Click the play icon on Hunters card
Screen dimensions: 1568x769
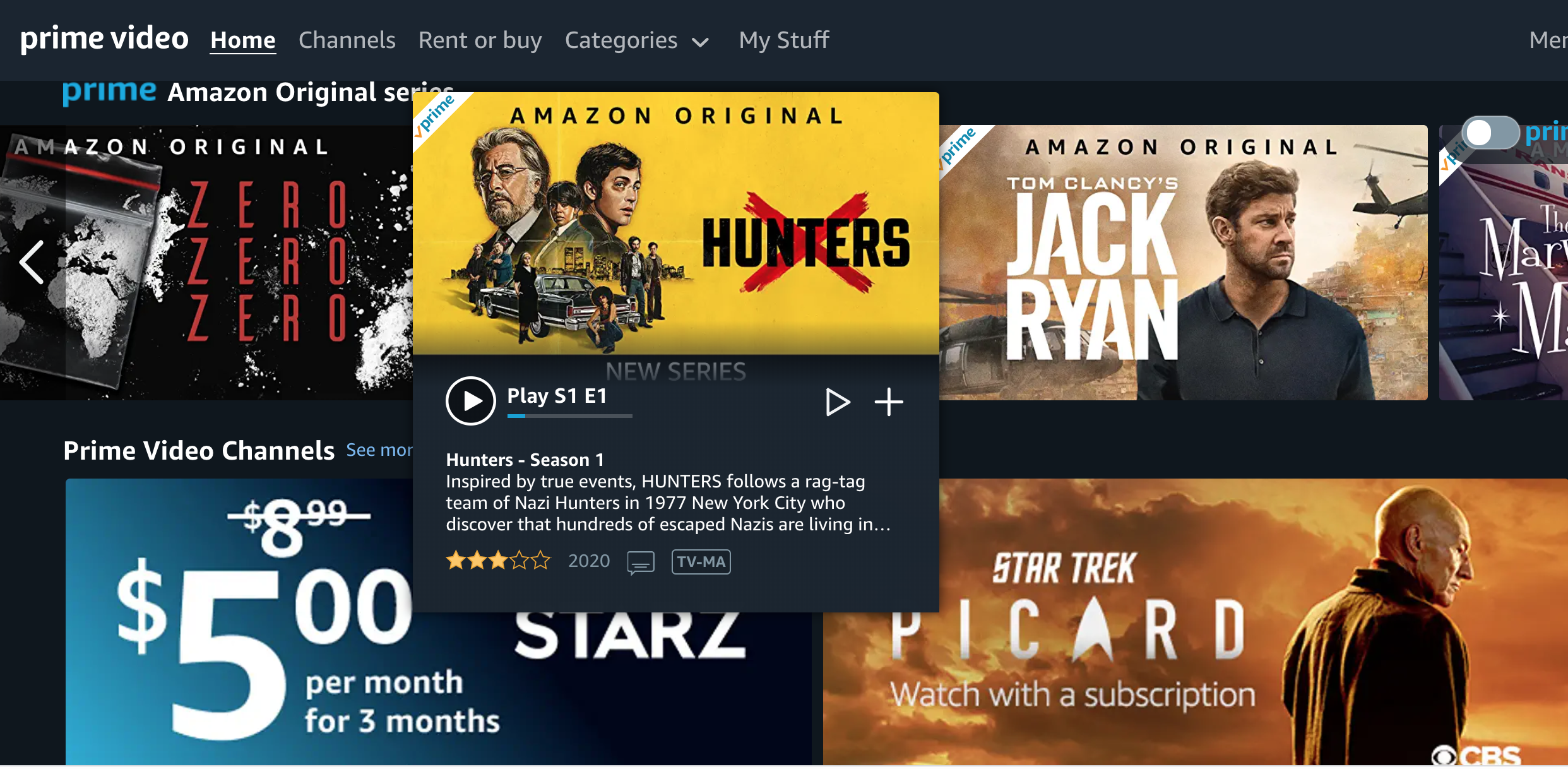tap(467, 400)
